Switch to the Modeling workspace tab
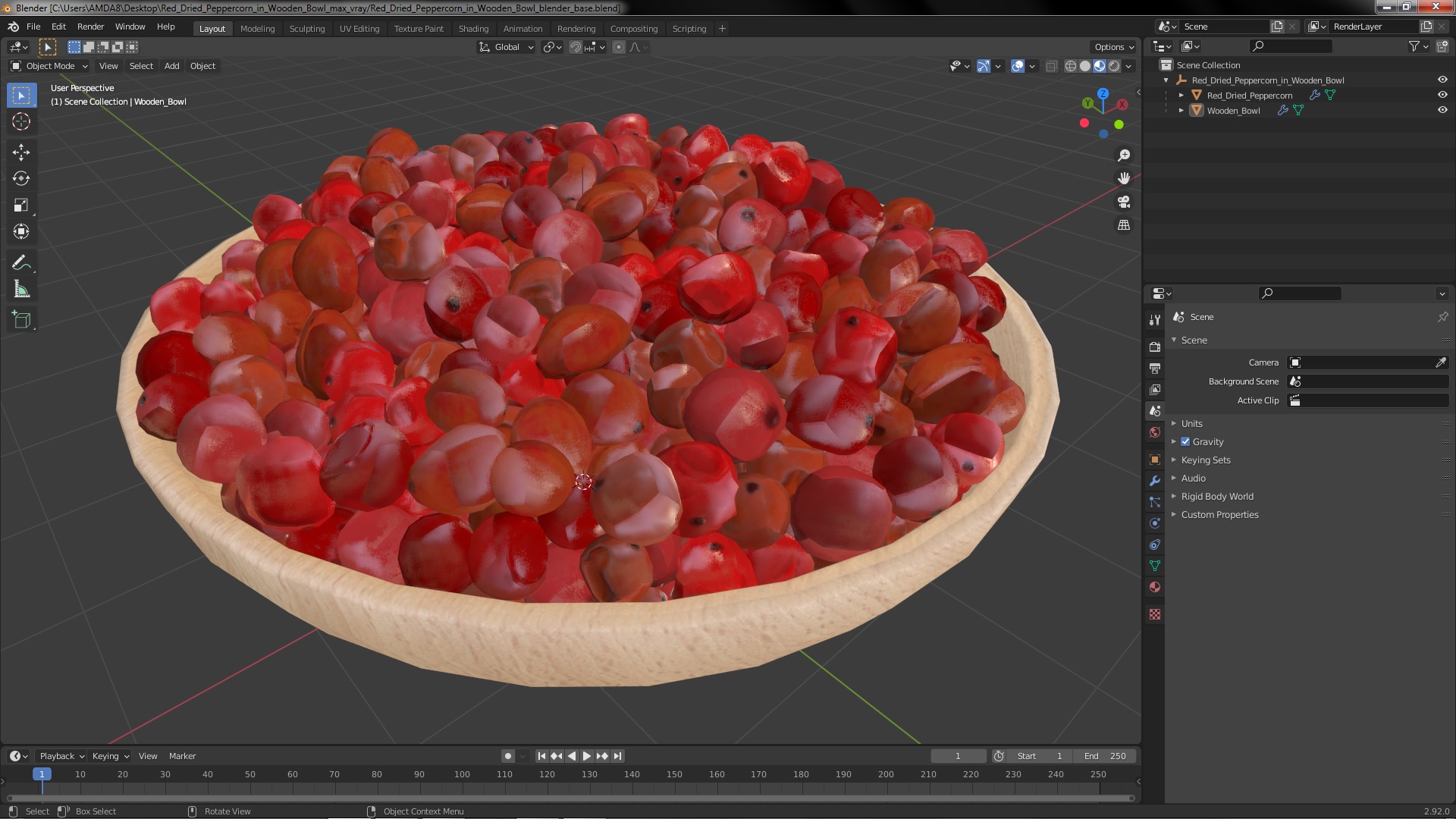This screenshot has height=819, width=1456. [x=257, y=29]
